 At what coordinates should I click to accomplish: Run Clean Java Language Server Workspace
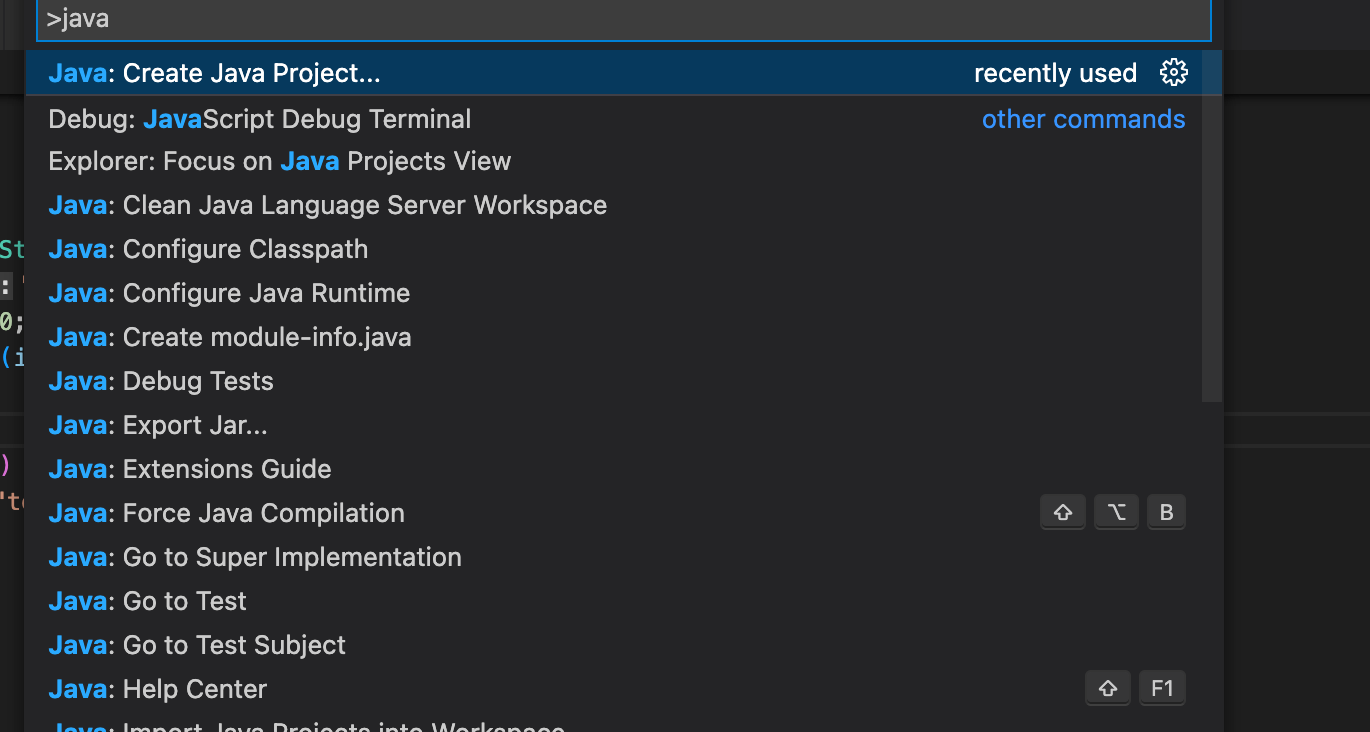[327, 205]
